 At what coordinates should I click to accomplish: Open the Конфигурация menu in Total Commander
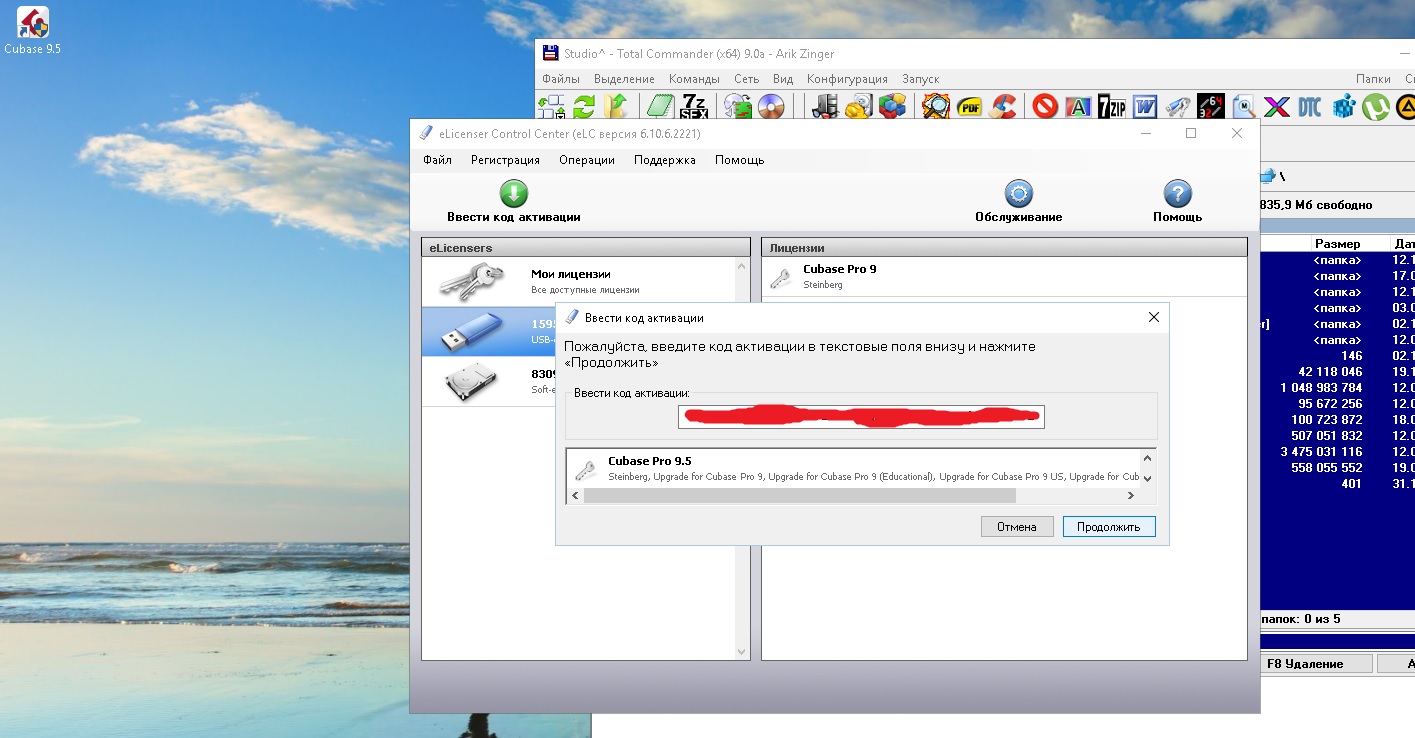pos(847,79)
